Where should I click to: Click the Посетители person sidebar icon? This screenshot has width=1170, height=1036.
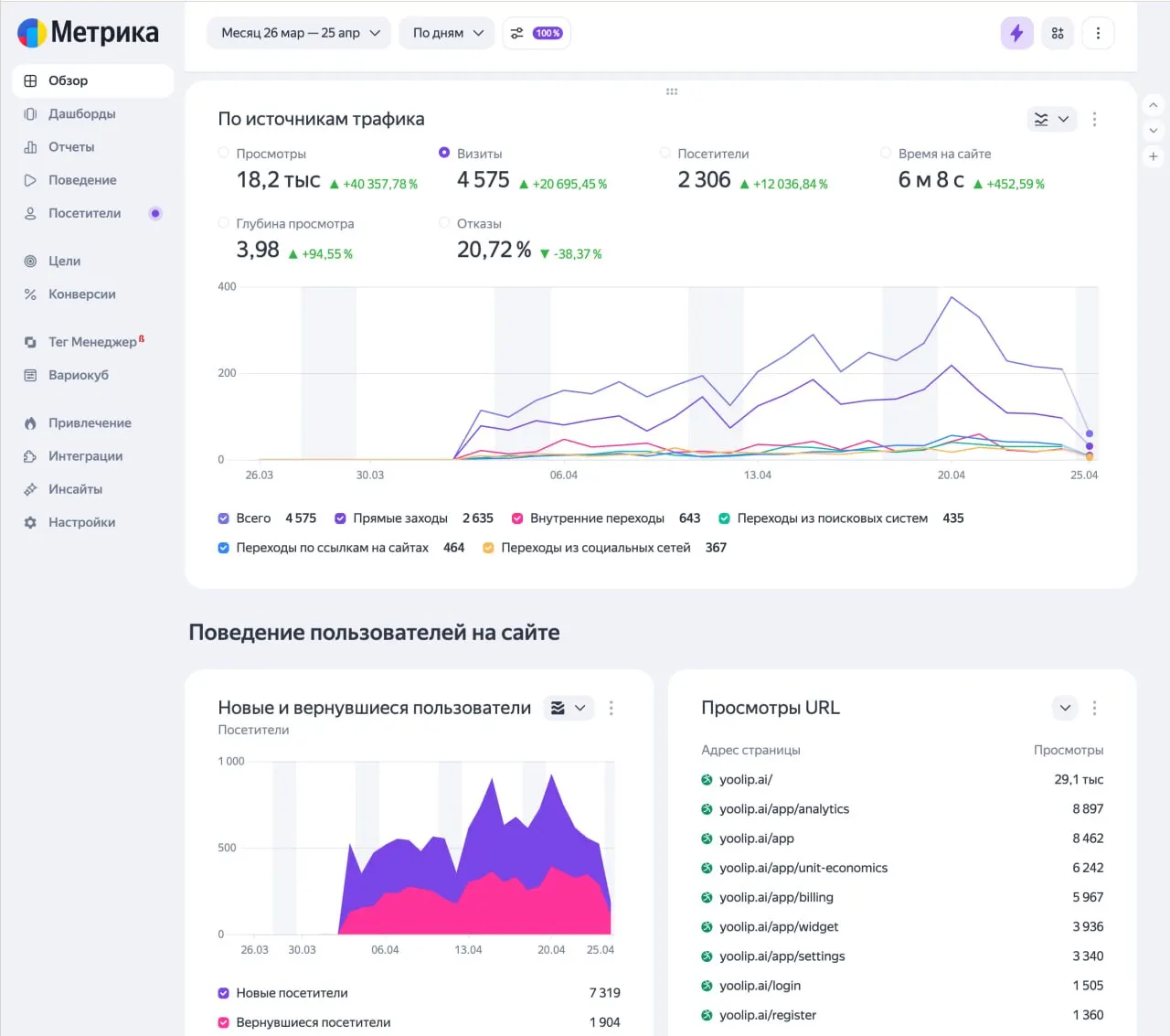[x=30, y=213]
